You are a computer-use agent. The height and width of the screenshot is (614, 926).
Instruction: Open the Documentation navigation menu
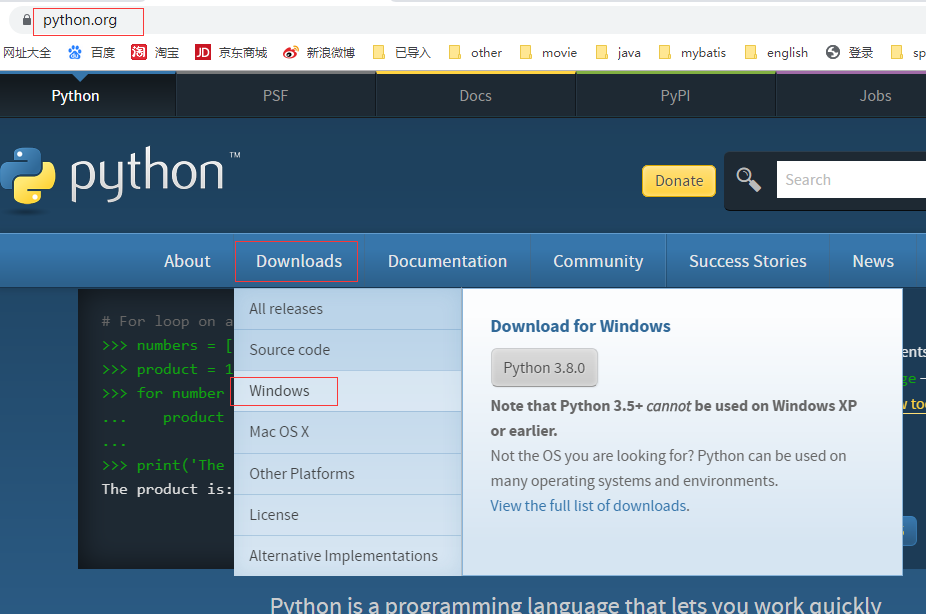[447, 261]
